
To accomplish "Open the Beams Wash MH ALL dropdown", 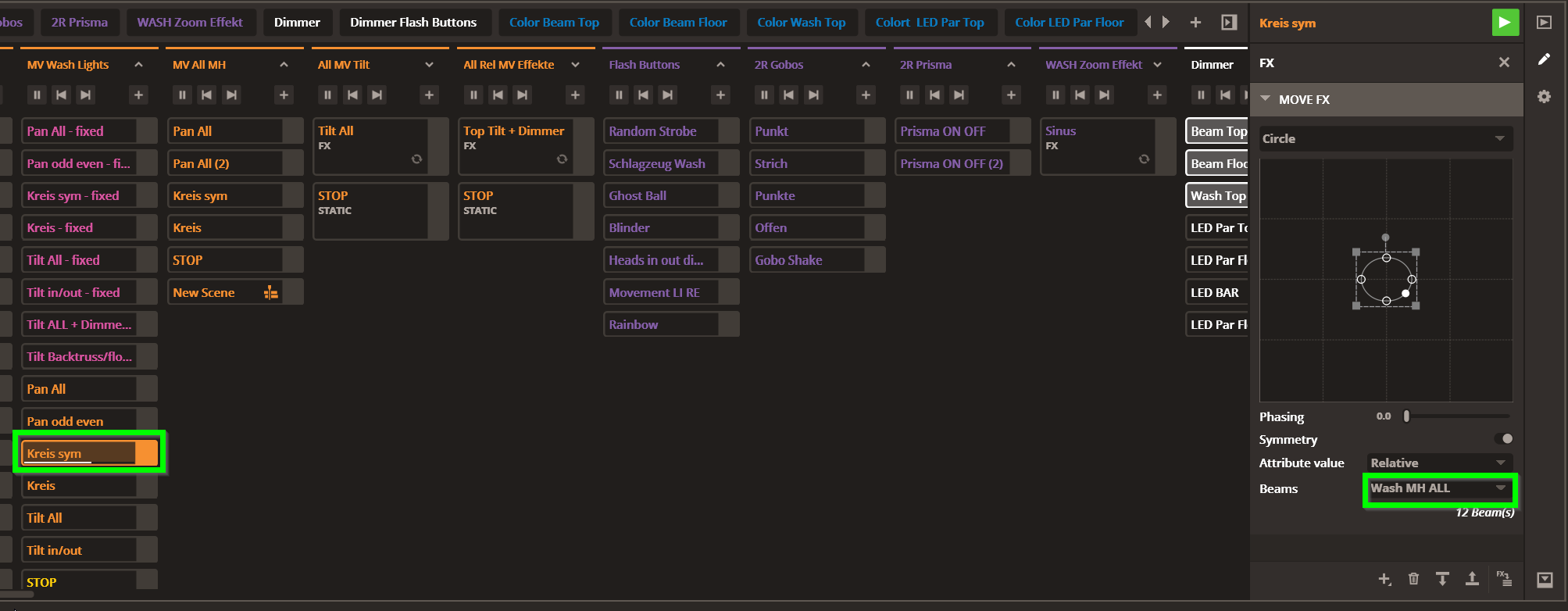I will (1439, 488).
